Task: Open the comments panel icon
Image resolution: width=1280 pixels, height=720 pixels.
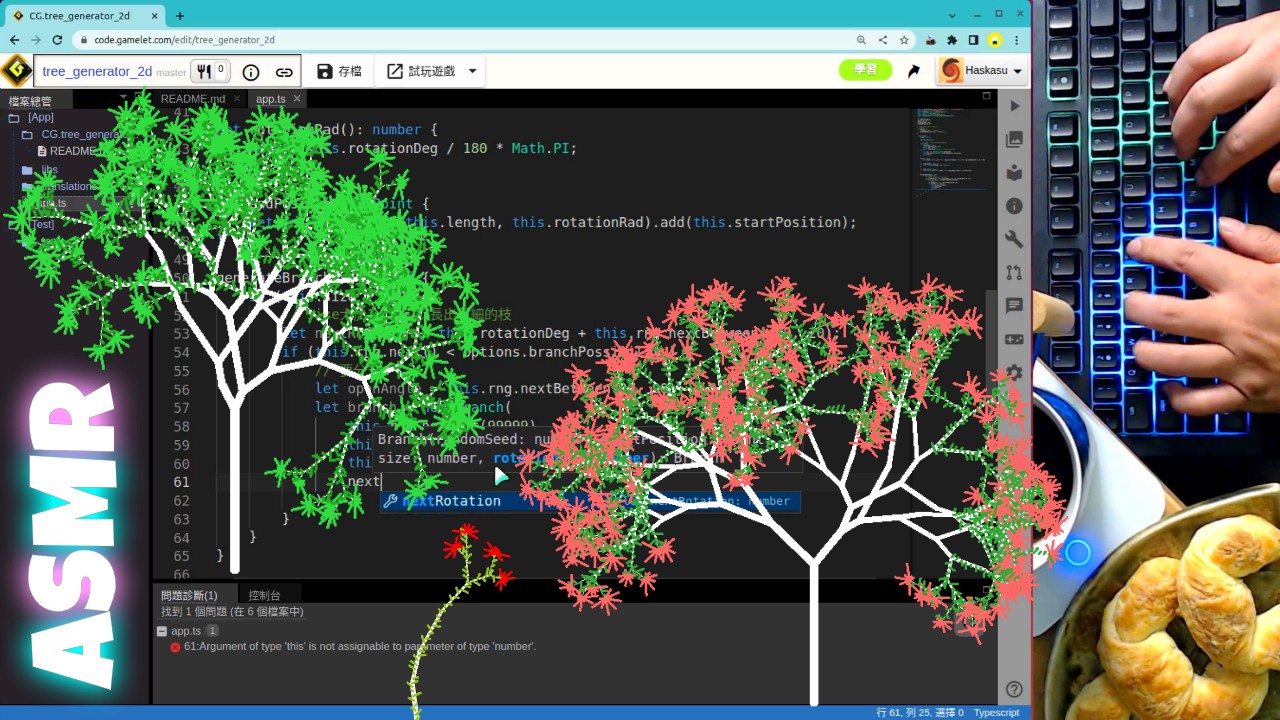Action: [x=1014, y=306]
